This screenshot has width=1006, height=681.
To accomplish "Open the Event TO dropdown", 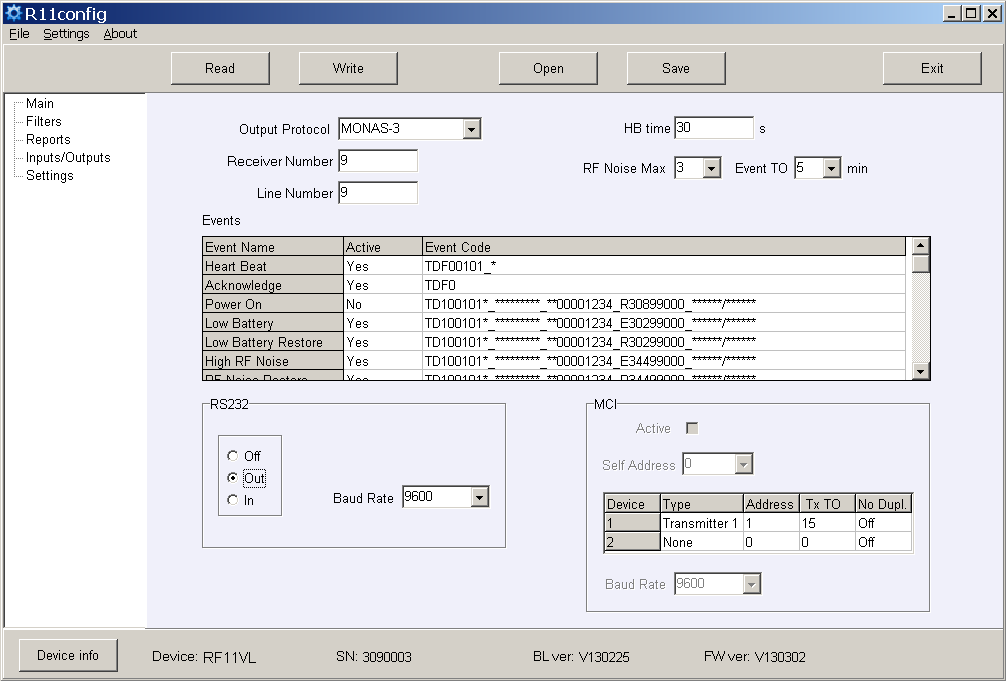I will coord(832,169).
